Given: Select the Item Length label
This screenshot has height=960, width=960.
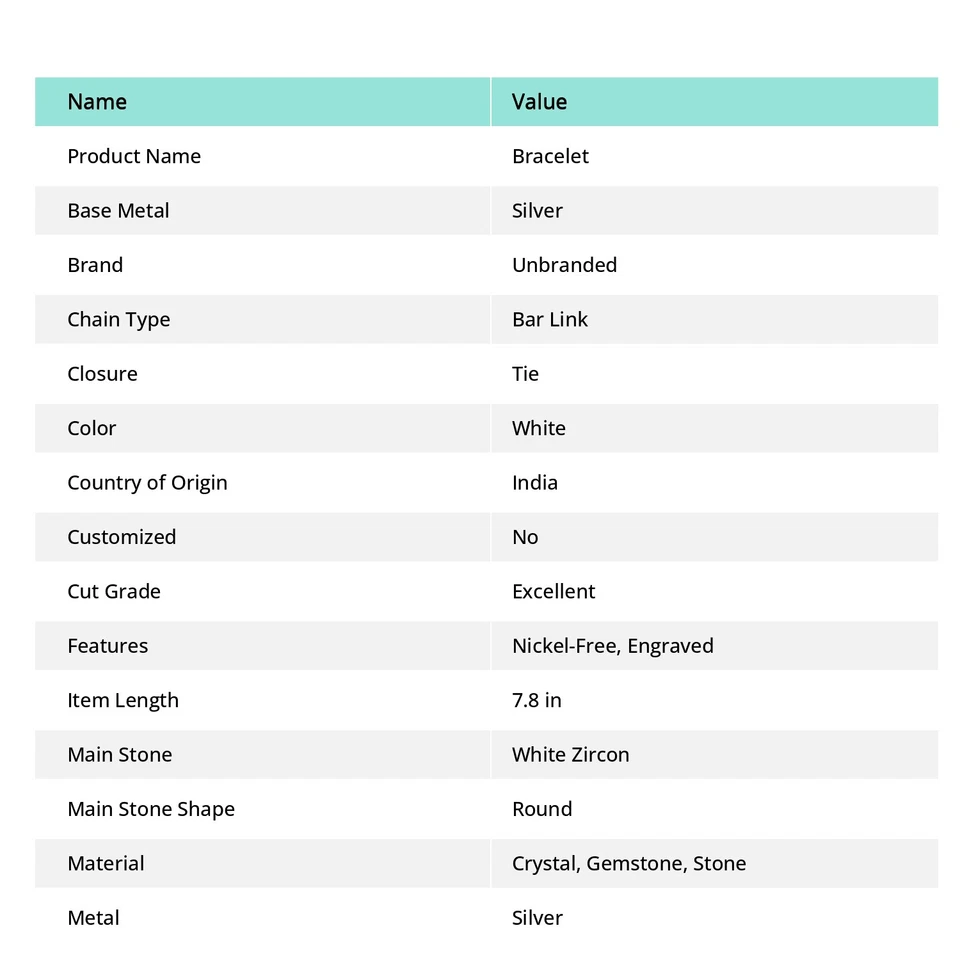Looking at the screenshot, I should [x=123, y=700].
